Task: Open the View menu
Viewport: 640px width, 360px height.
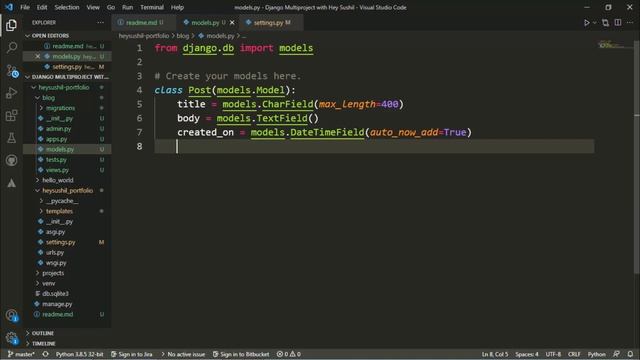Action: [93, 7]
